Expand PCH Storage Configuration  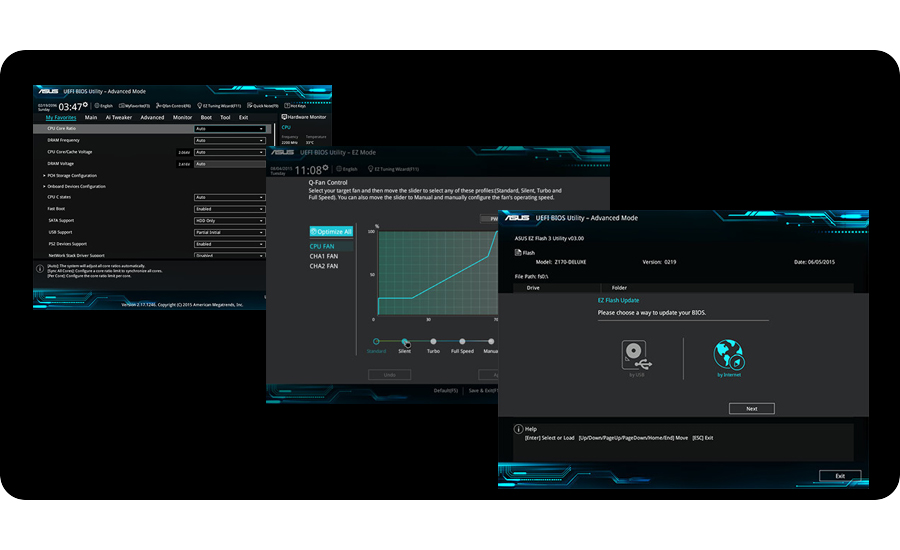click(x=70, y=176)
